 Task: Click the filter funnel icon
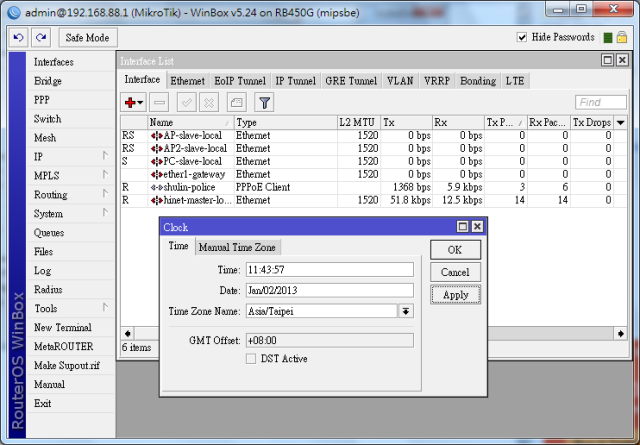(x=264, y=102)
